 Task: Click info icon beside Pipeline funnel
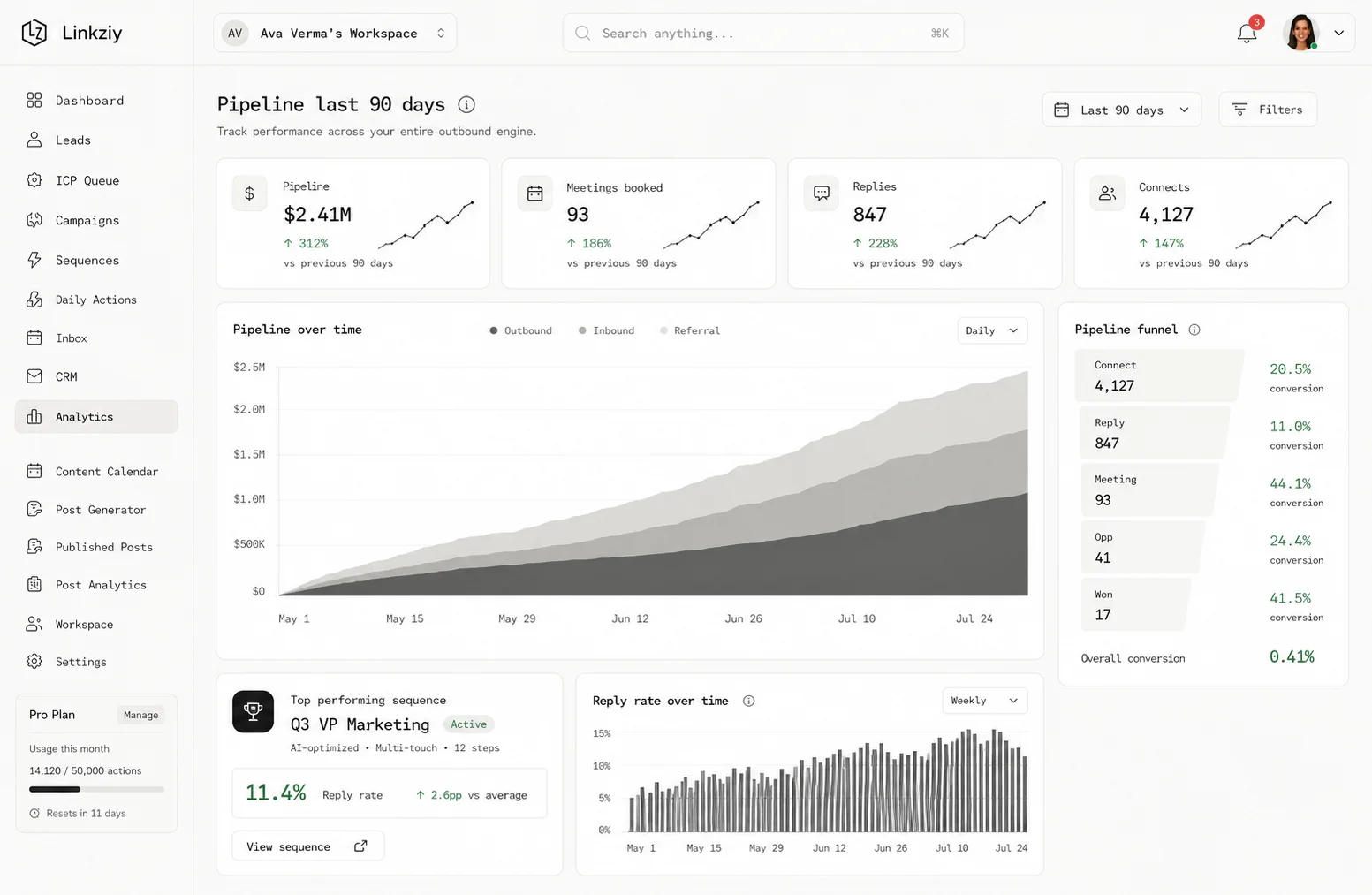pos(1194,330)
